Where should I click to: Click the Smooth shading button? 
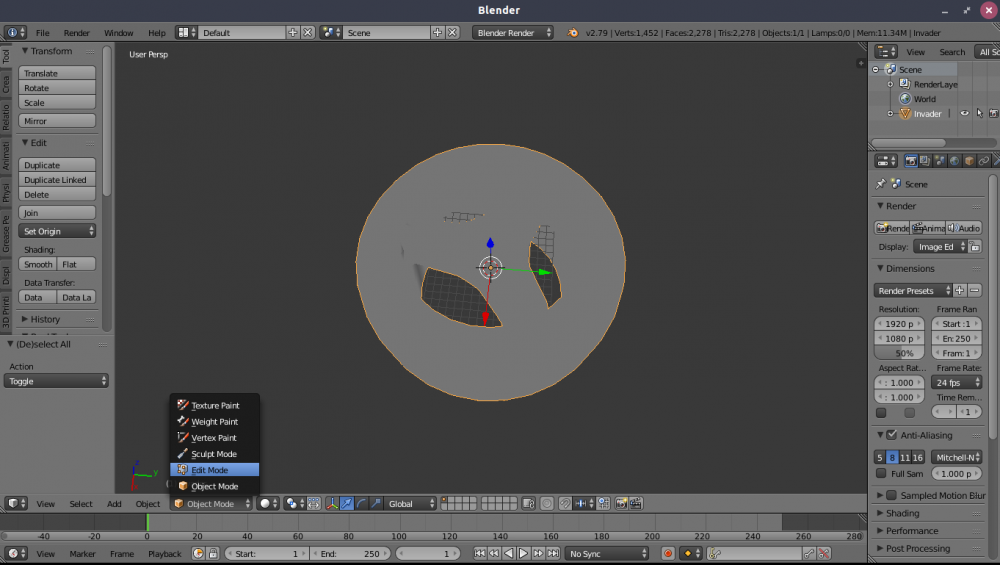38,264
